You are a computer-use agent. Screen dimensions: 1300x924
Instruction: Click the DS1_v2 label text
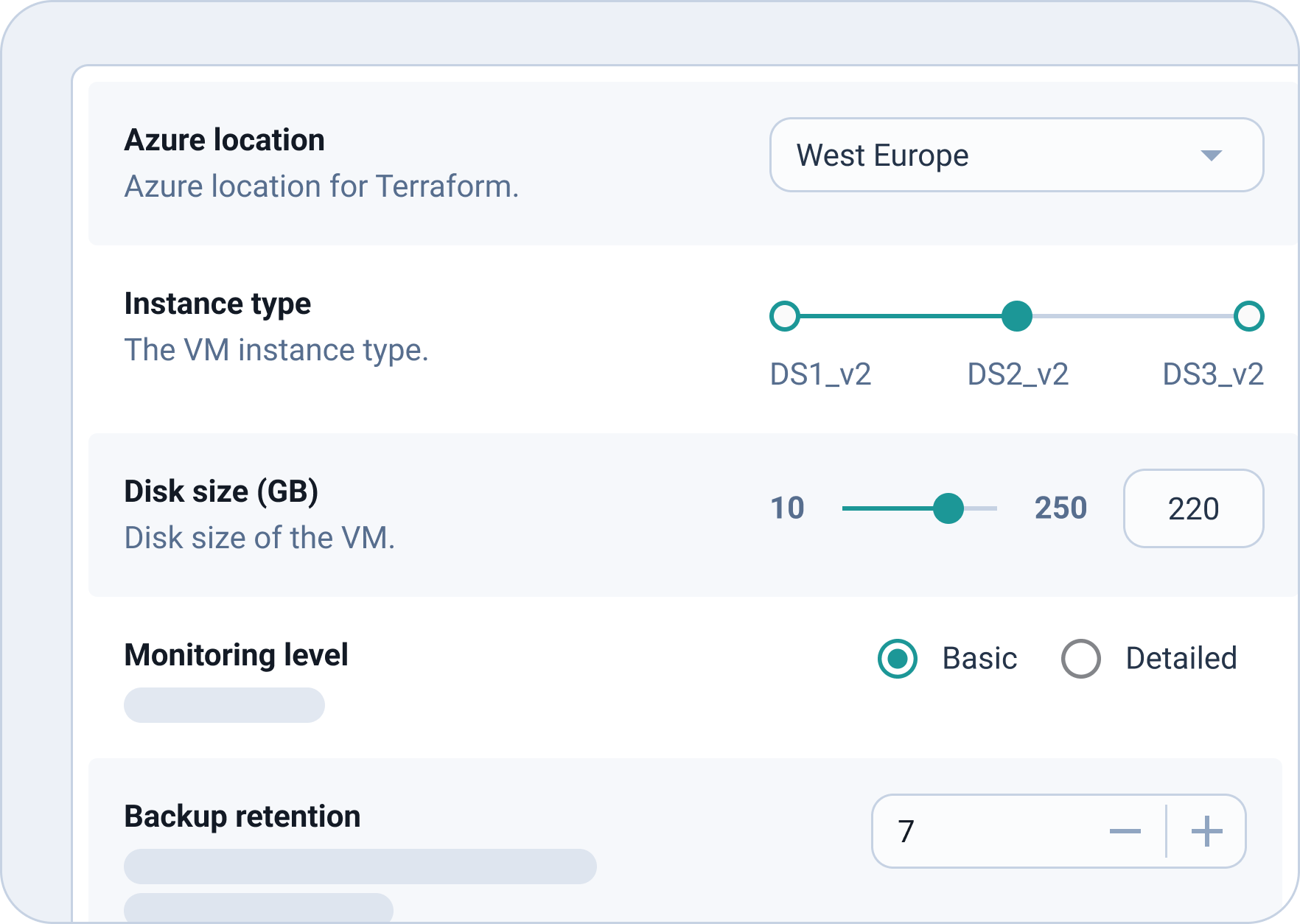[820, 374]
